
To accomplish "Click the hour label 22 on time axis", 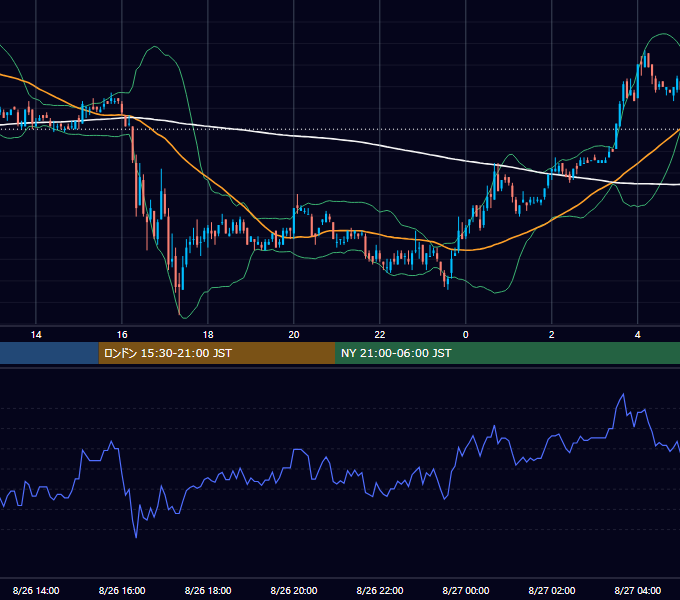I will 379,335.
